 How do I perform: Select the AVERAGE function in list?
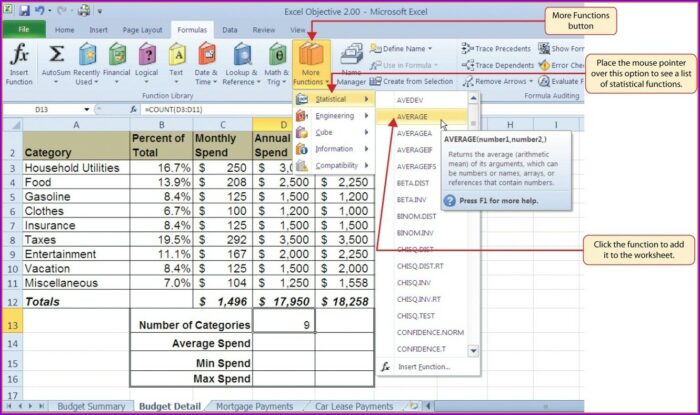(x=422, y=116)
